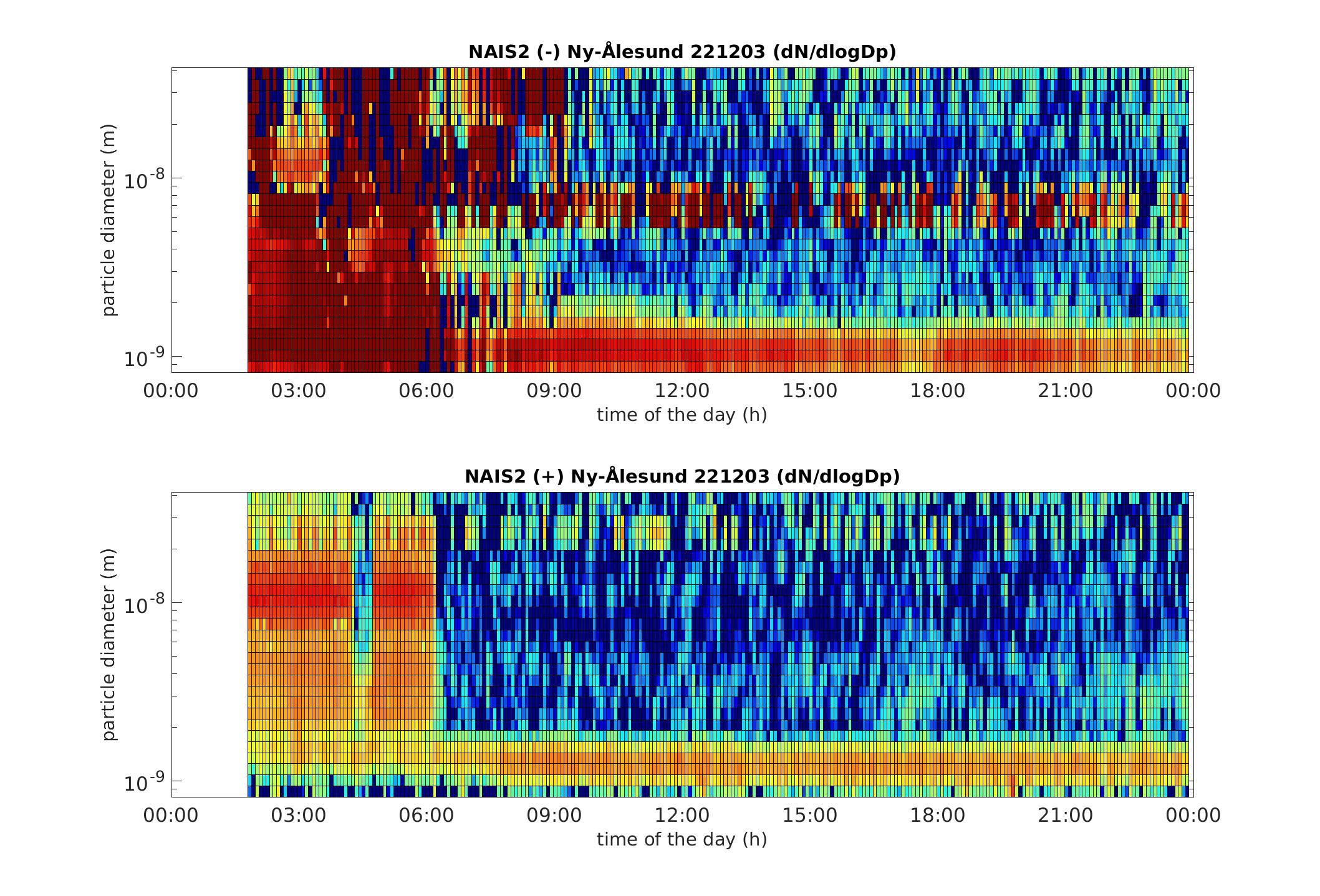Click the '06:00' tick label under the bottom plot
The image size is (1320, 896).
tap(426, 816)
